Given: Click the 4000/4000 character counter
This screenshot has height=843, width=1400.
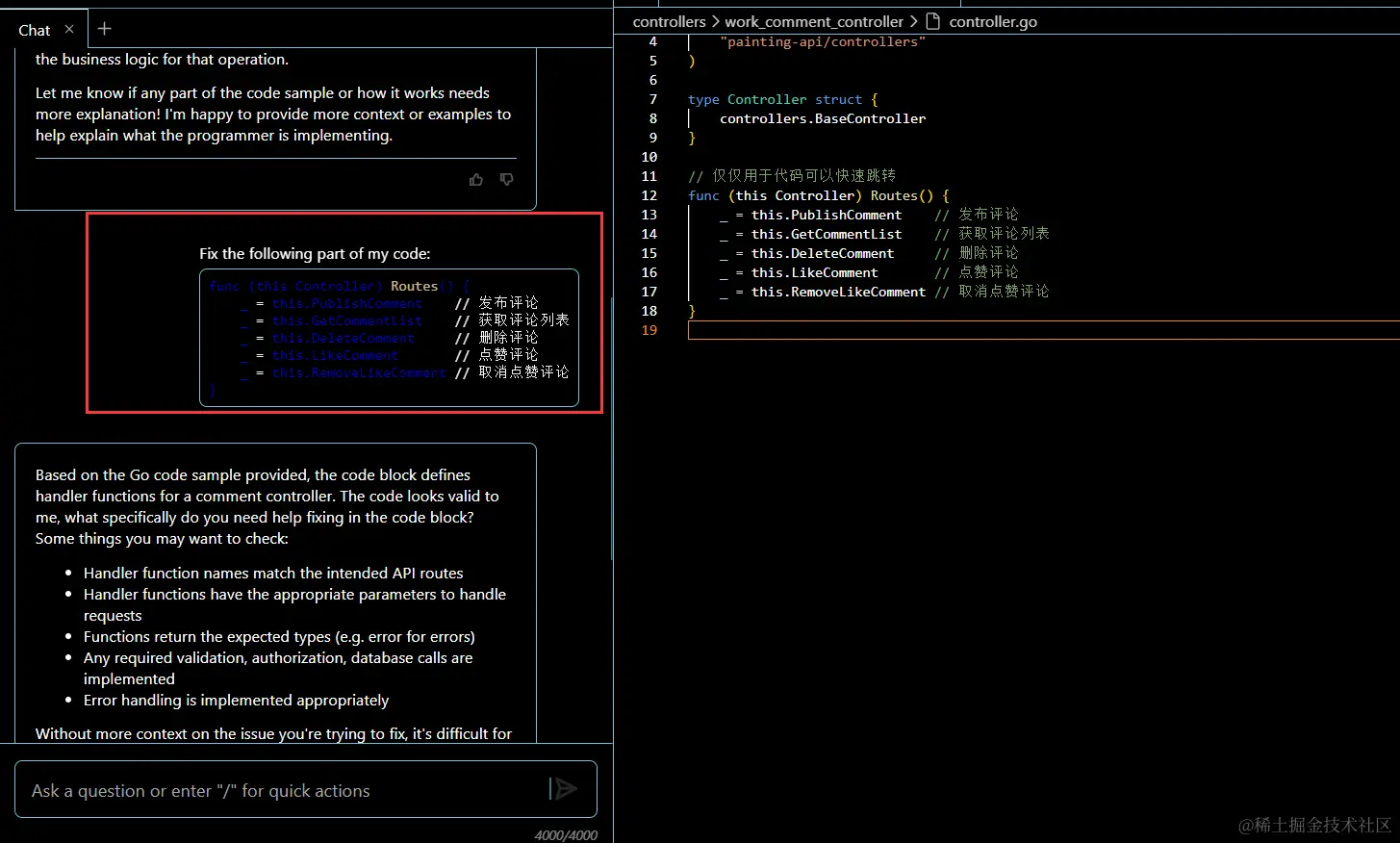Looking at the screenshot, I should (566, 834).
